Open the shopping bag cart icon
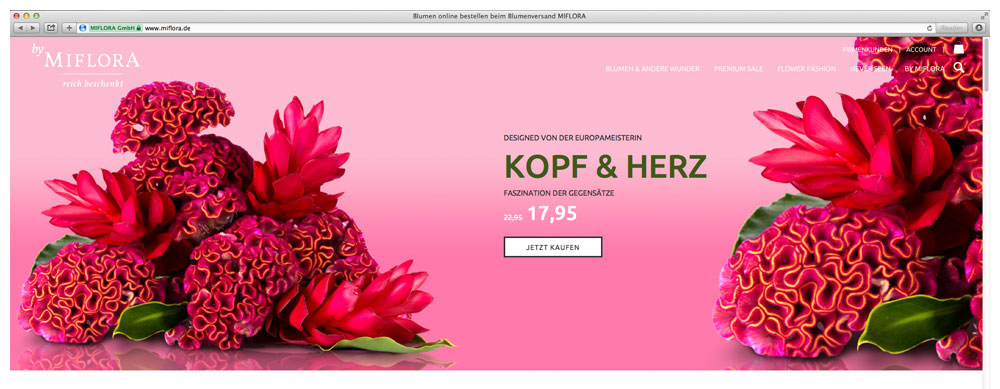This screenshot has width=1000, height=389. pyautogui.click(x=959, y=48)
